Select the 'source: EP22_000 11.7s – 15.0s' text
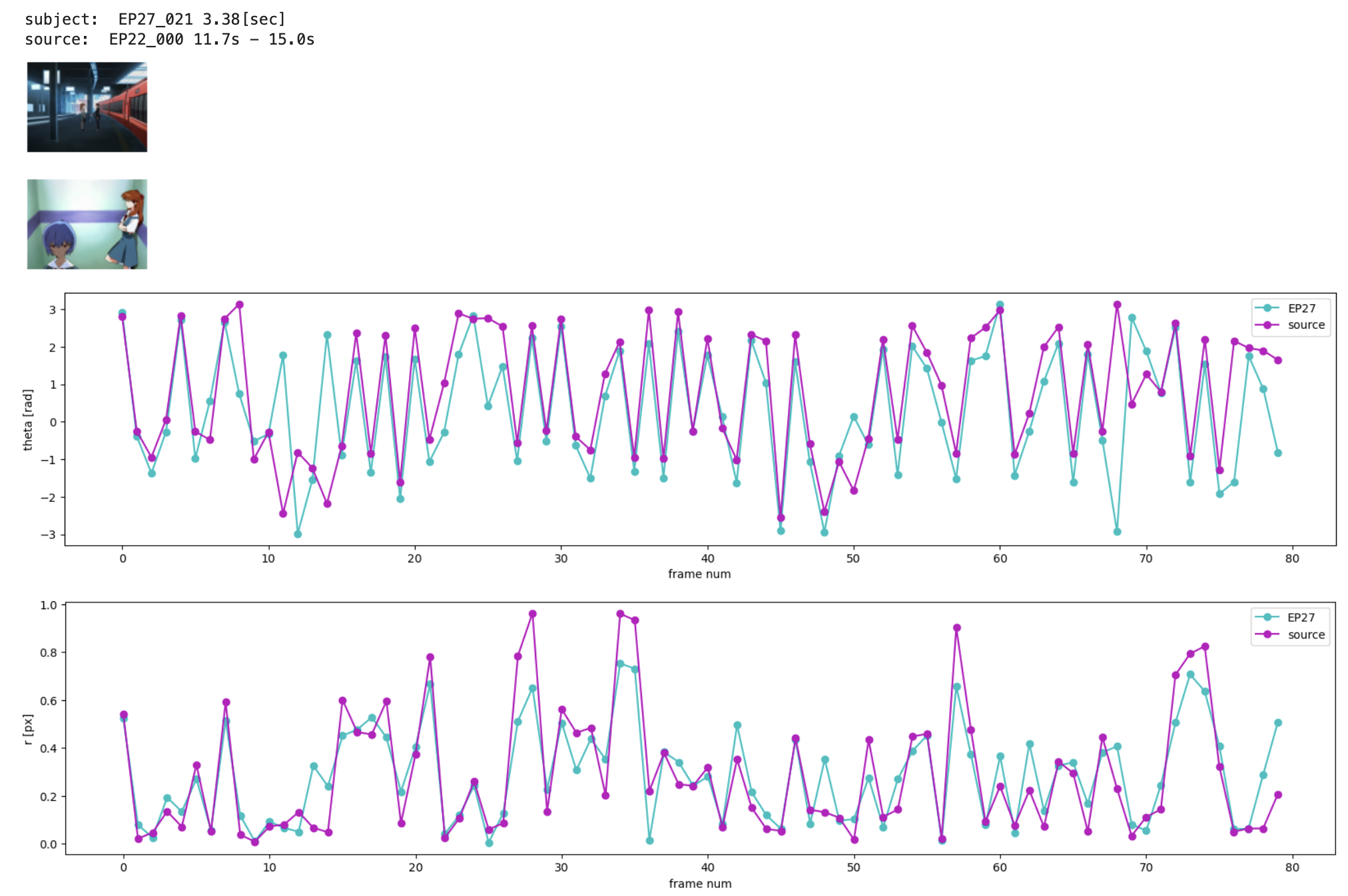 [169, 39]
